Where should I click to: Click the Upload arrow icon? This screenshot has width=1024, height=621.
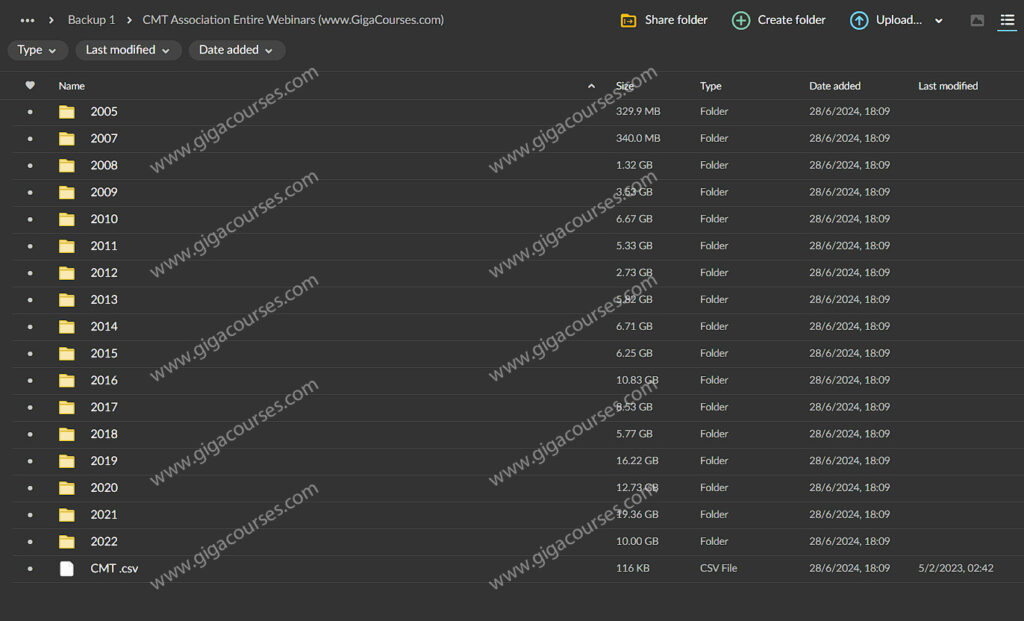858,20
